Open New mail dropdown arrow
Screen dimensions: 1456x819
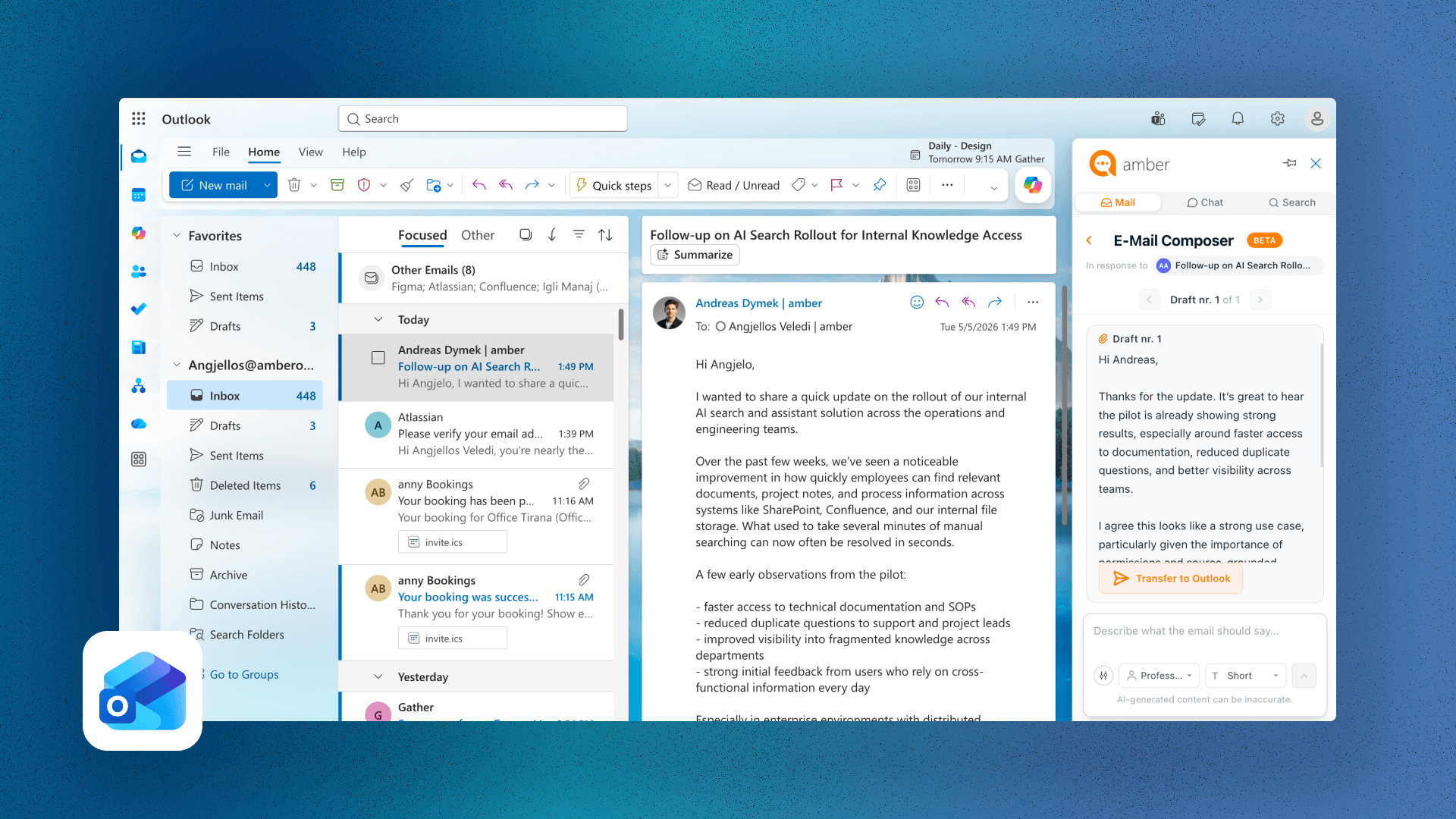coord(267,185)
